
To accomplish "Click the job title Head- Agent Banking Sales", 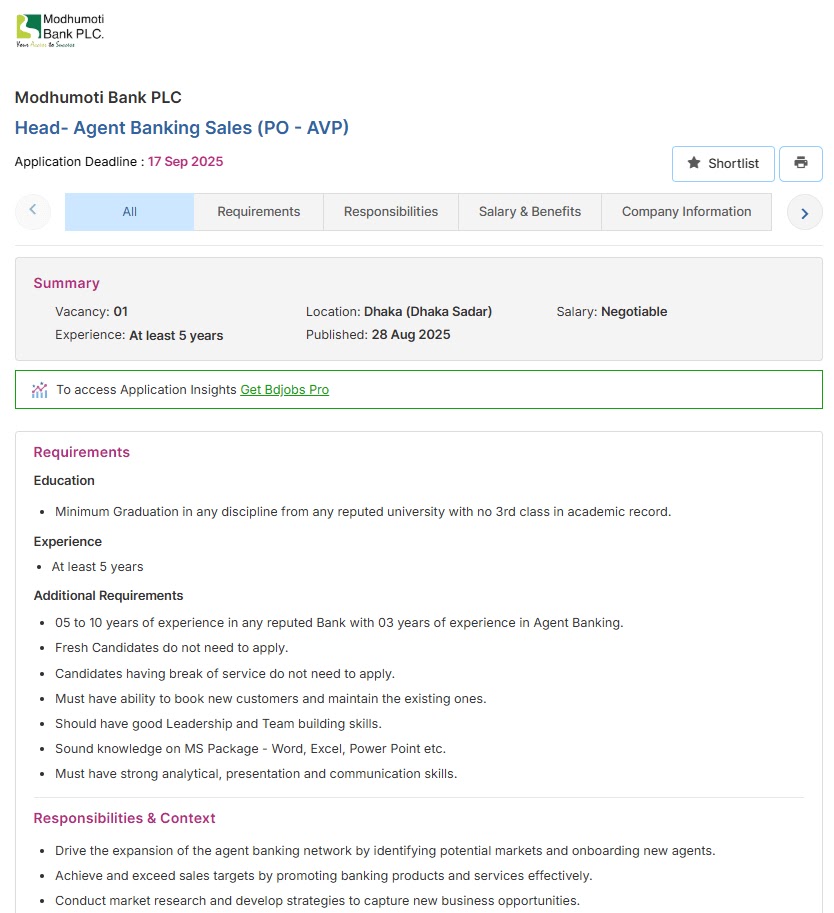I will tap(181, 128).
